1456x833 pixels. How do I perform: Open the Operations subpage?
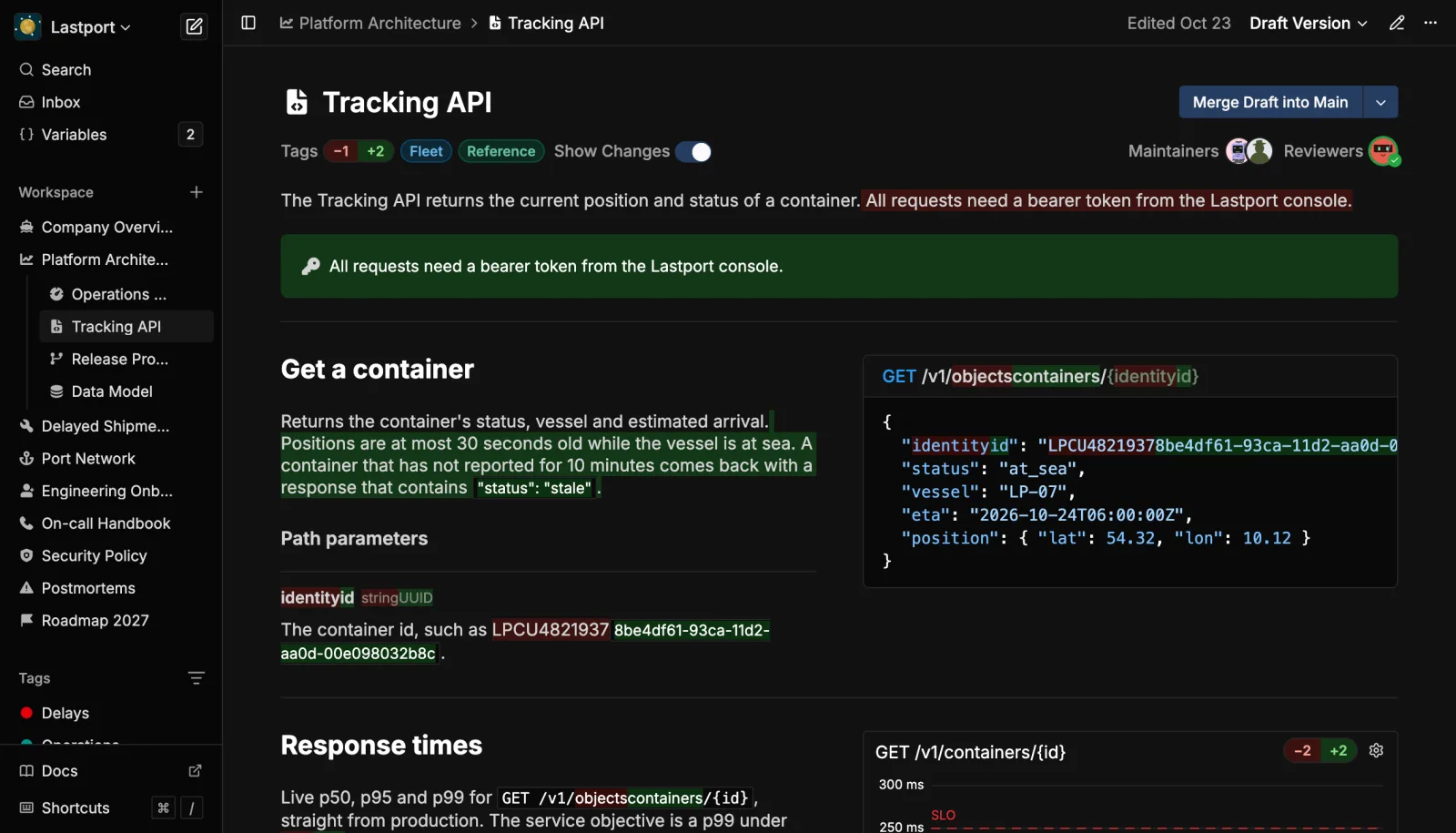tap(126, 294)
